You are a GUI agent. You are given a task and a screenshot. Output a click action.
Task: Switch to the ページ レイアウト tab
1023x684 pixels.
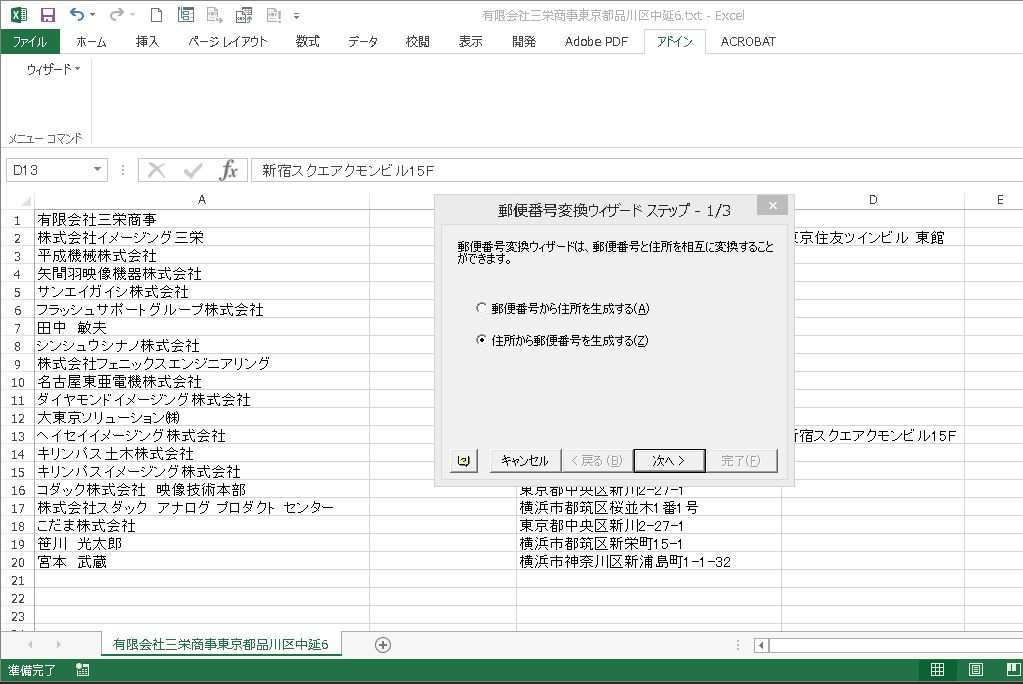228,41
